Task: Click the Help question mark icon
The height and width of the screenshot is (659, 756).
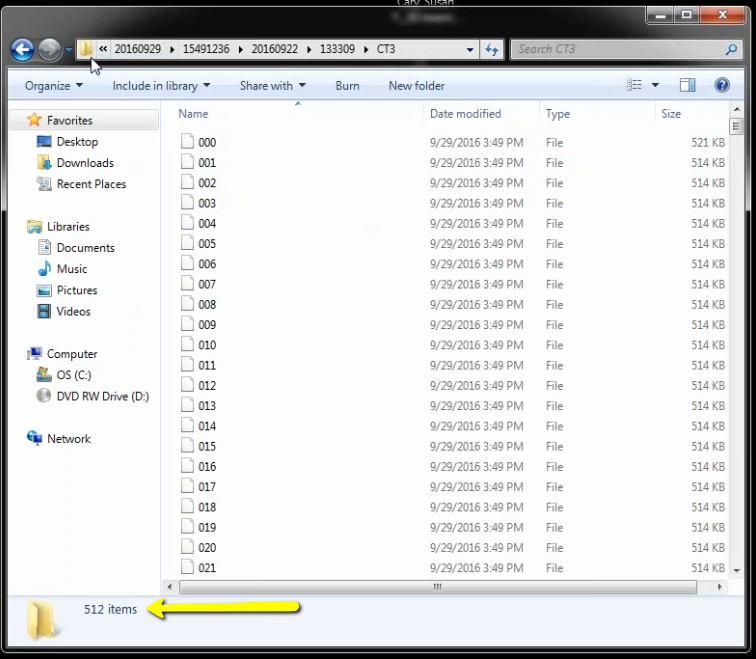Action: tap(722, 86)
